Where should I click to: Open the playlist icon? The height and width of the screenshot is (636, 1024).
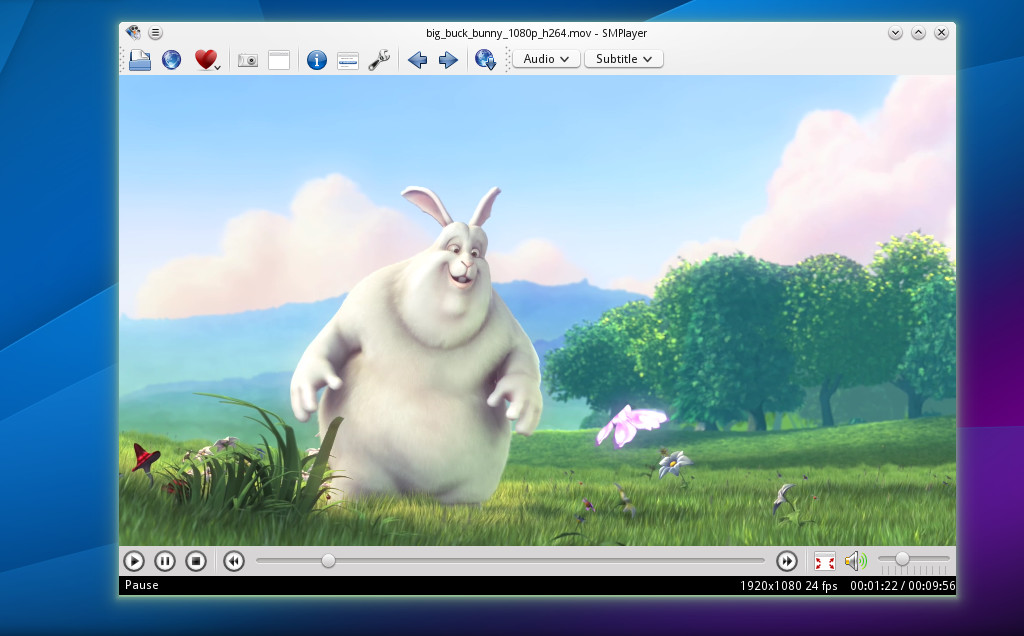coord(347,61)
